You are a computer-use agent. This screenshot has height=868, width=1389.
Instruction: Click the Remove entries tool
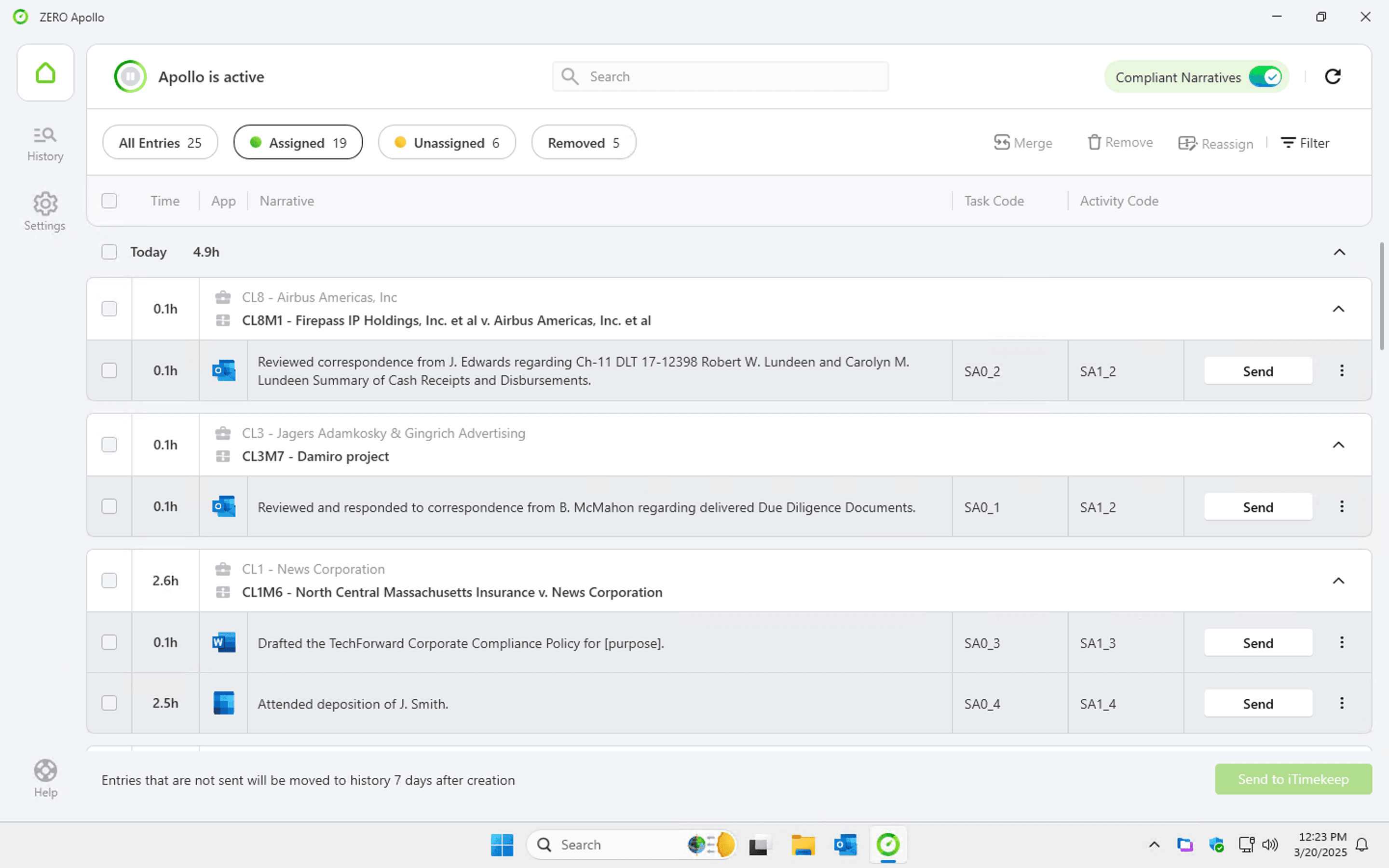[1120, 142]
